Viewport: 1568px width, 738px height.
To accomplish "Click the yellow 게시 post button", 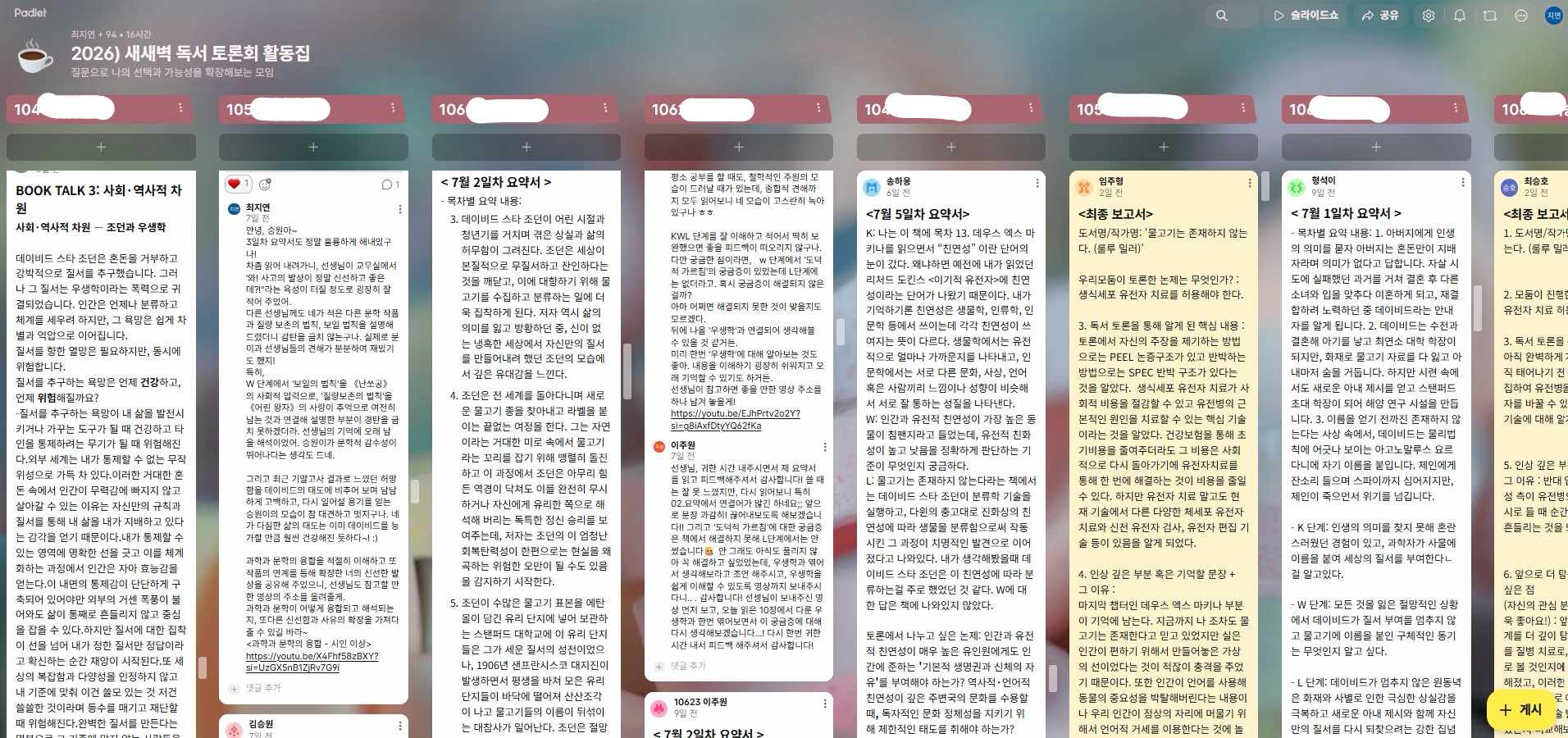I will 1520,709.
